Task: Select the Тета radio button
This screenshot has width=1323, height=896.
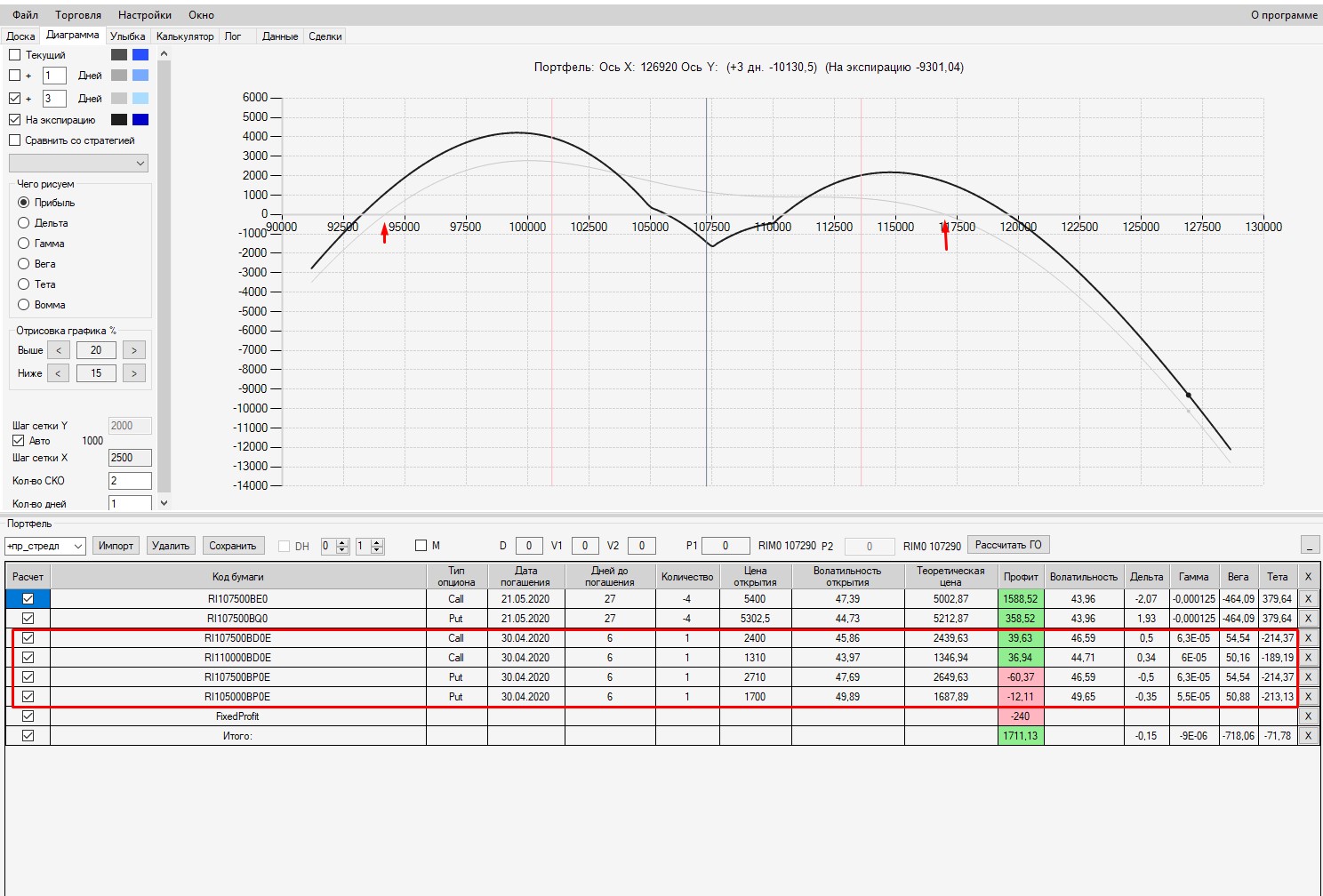Action: pos(24,284)
